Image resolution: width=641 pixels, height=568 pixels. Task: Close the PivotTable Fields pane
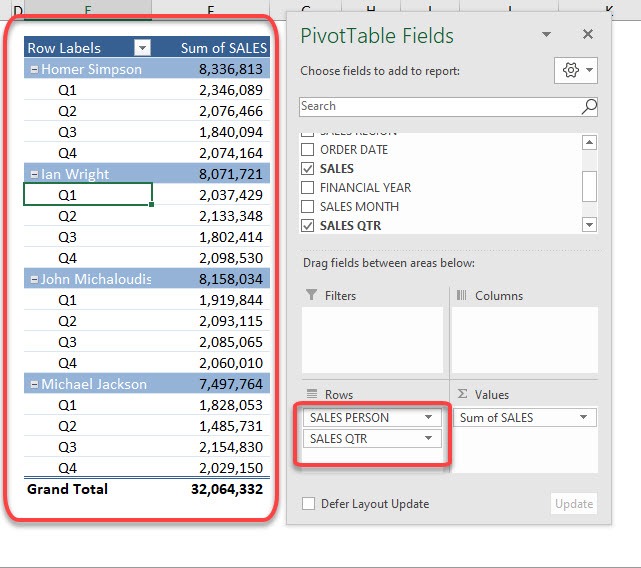tap(587, 34)
